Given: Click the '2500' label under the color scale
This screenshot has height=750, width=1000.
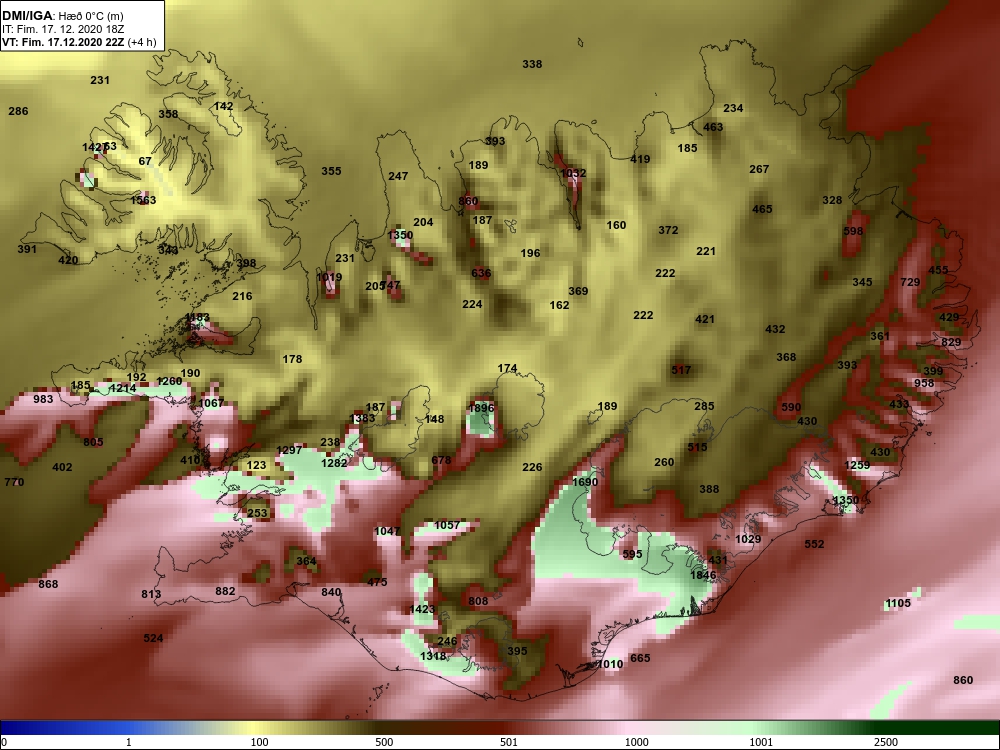Looking at the screenshot, I should 886,742.
